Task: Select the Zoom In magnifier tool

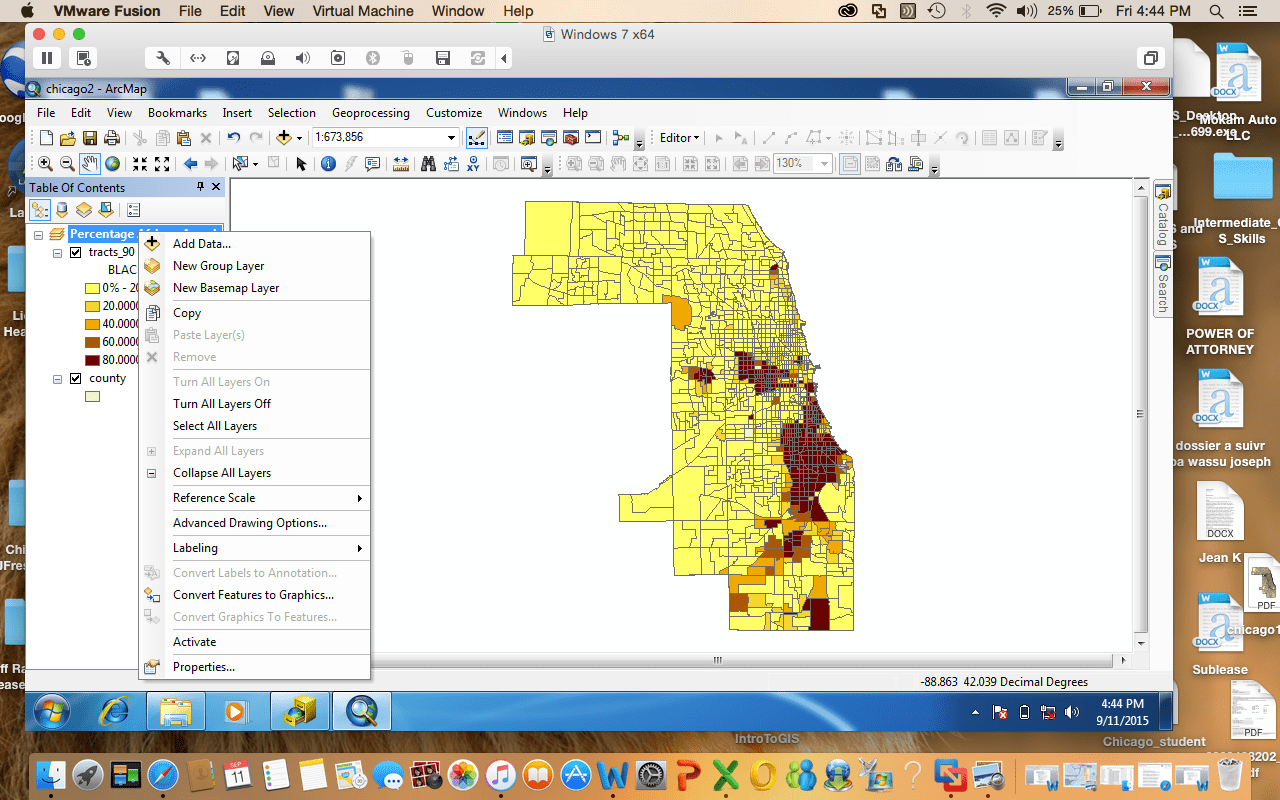Action: tap(46, 164)
